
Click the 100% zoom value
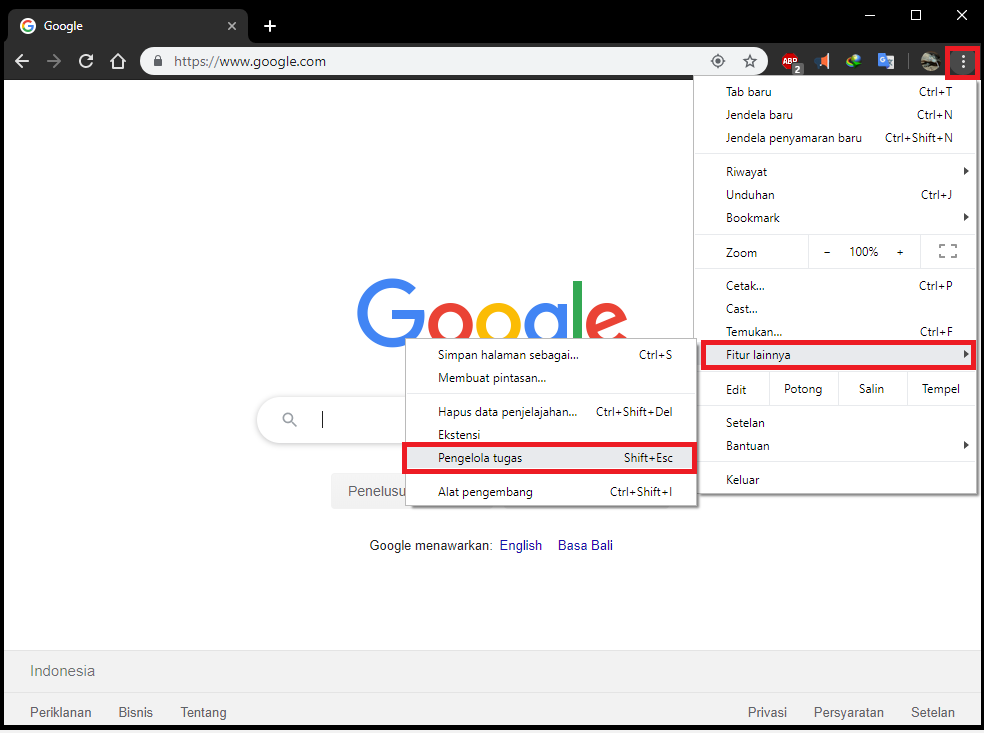pos(864,252)
